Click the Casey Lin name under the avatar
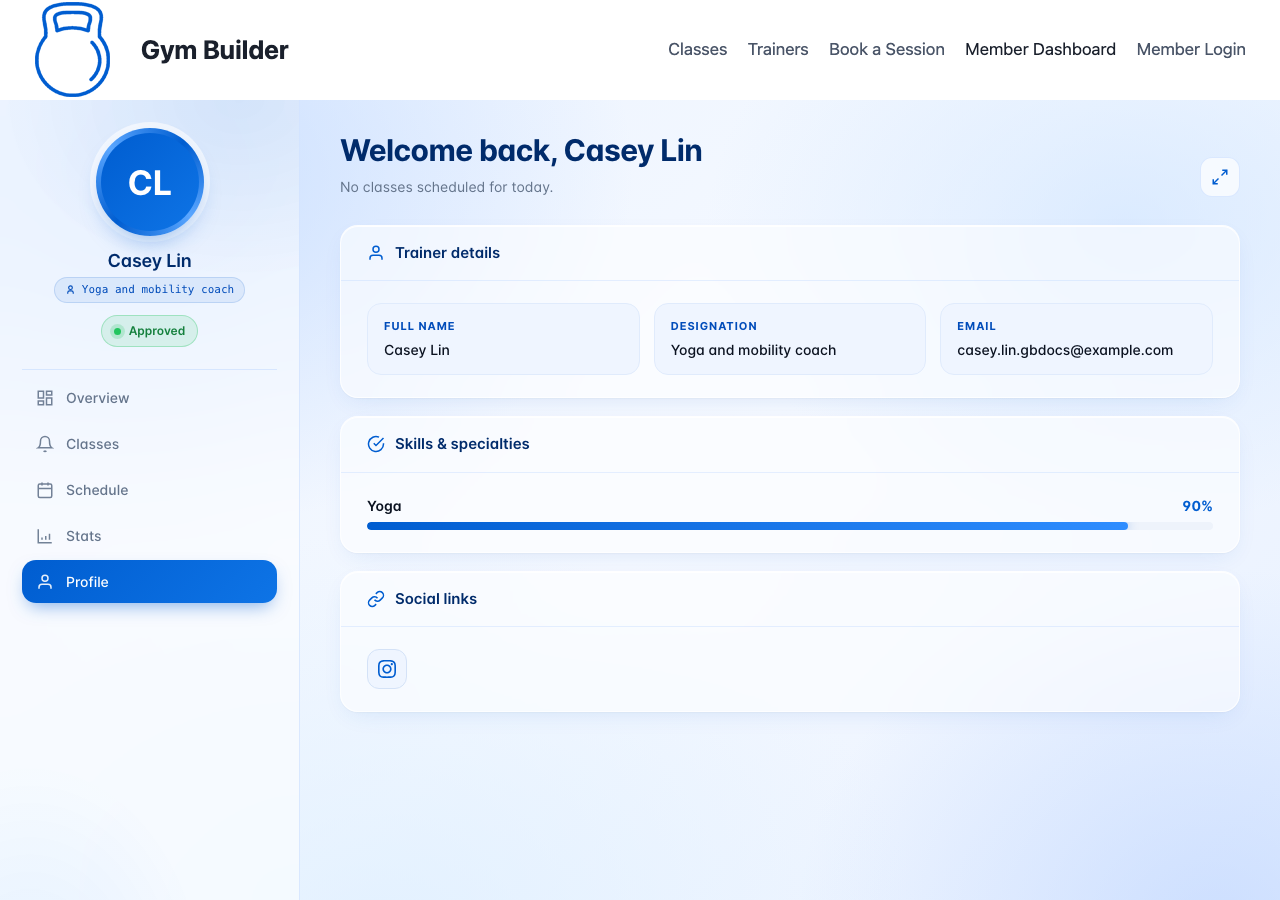Screen dimensions: 1280x900 (150, 261)
